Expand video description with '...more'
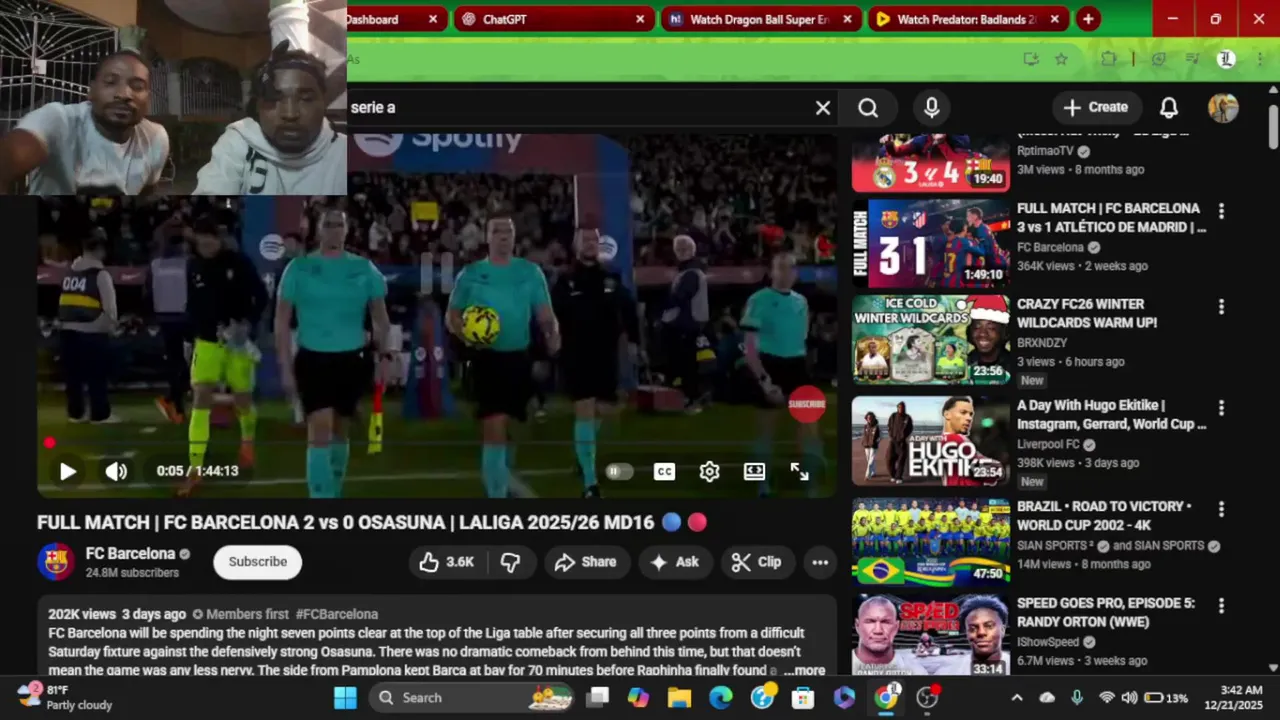The height and width of the screenshot is (720, 1280). (804, 671)
